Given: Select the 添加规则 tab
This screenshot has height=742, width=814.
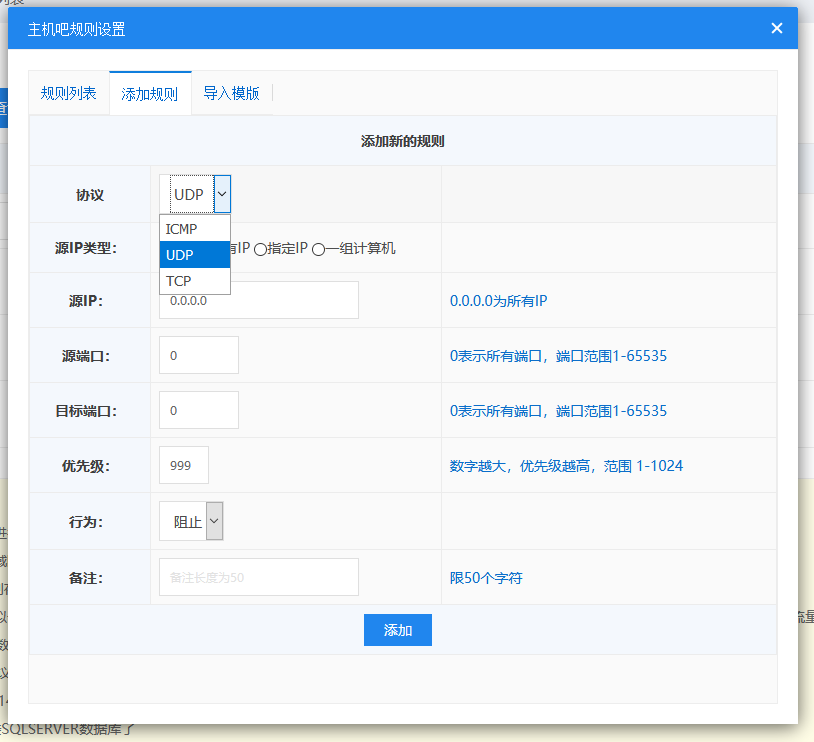Looking at the screenshot, I should coord(150,95).
